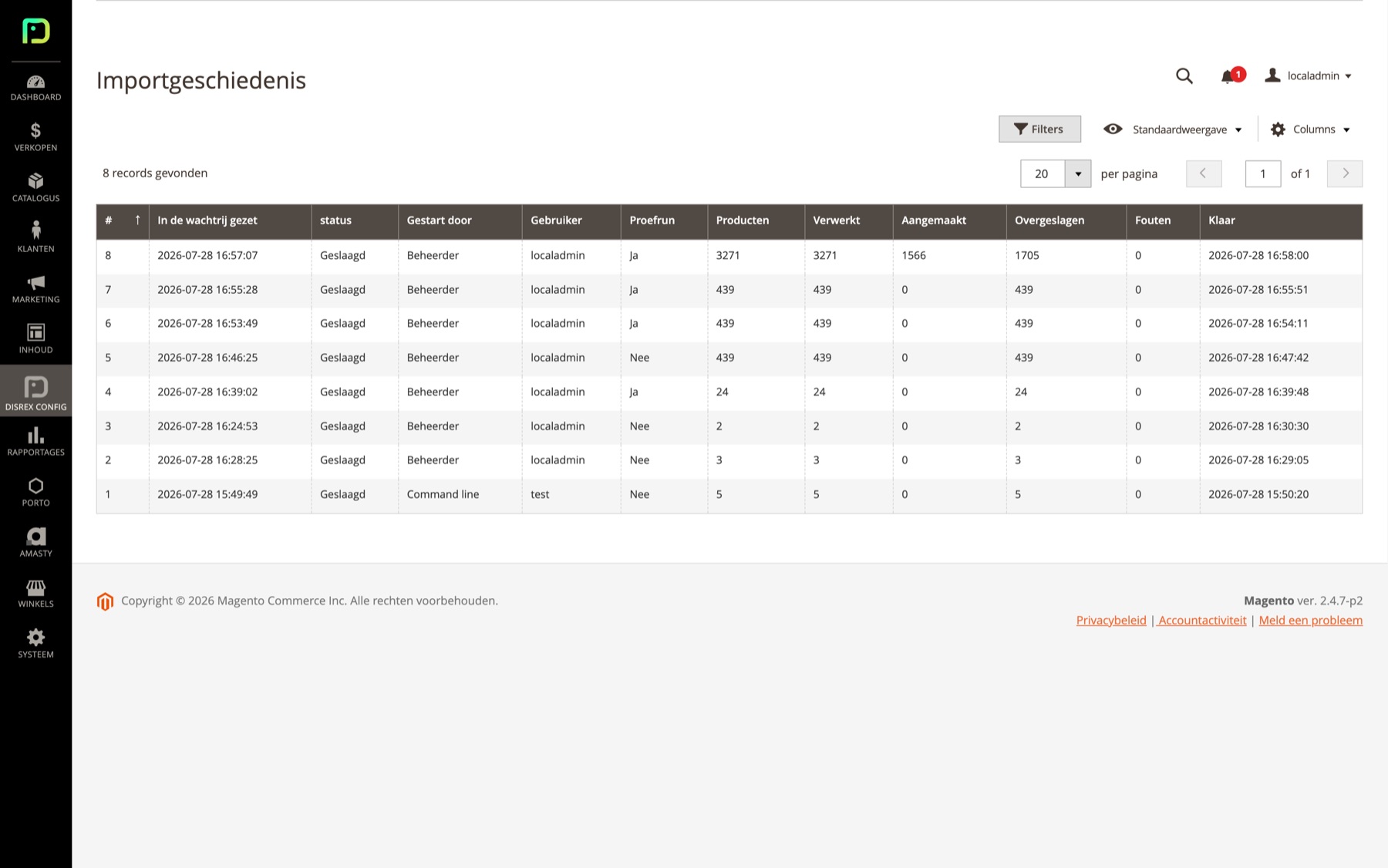Open the Accountactiviteit footer link
Viewport: 1388px width, 868px height.
[1202, 621]
